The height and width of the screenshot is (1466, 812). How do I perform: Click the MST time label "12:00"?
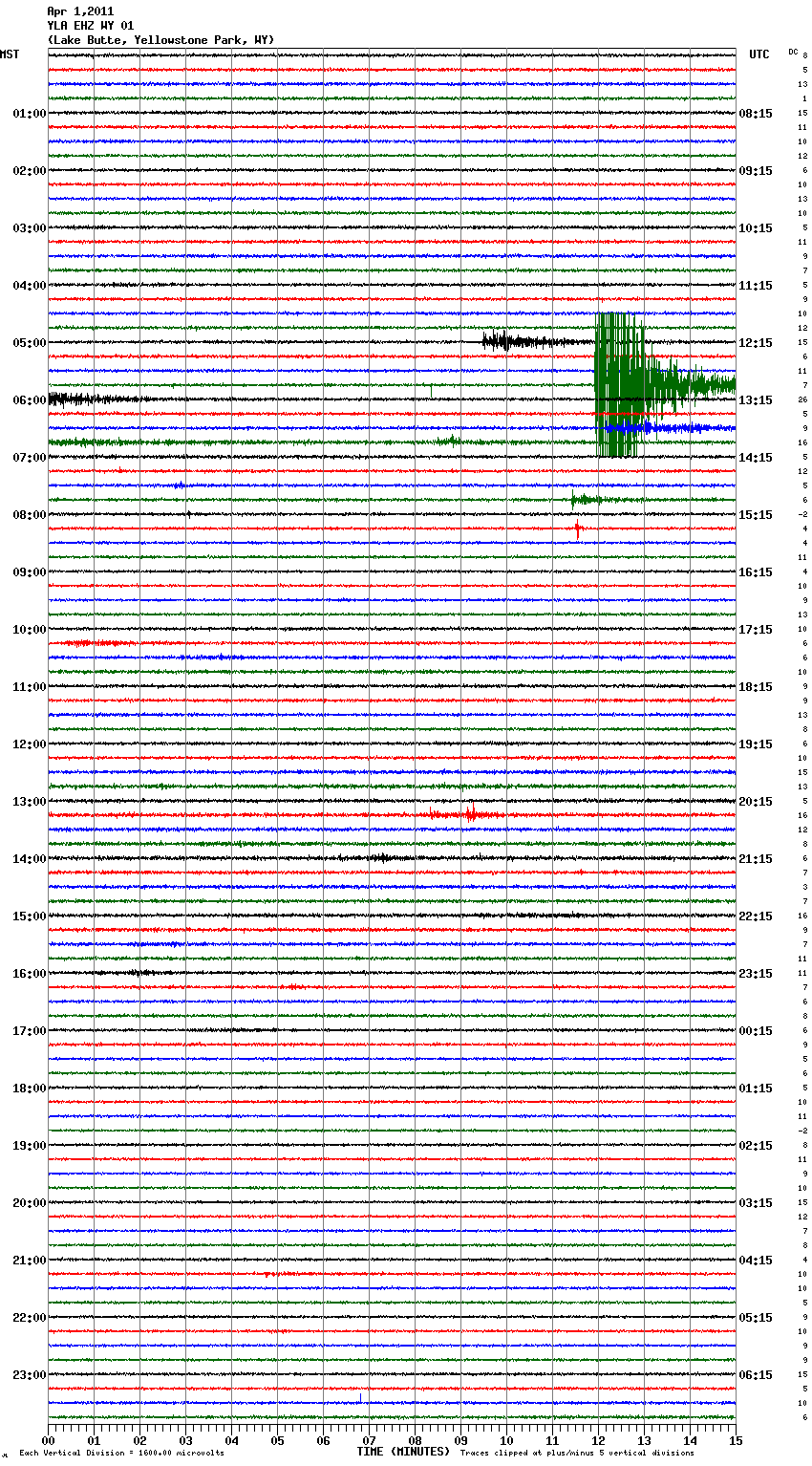coord(30,744)
